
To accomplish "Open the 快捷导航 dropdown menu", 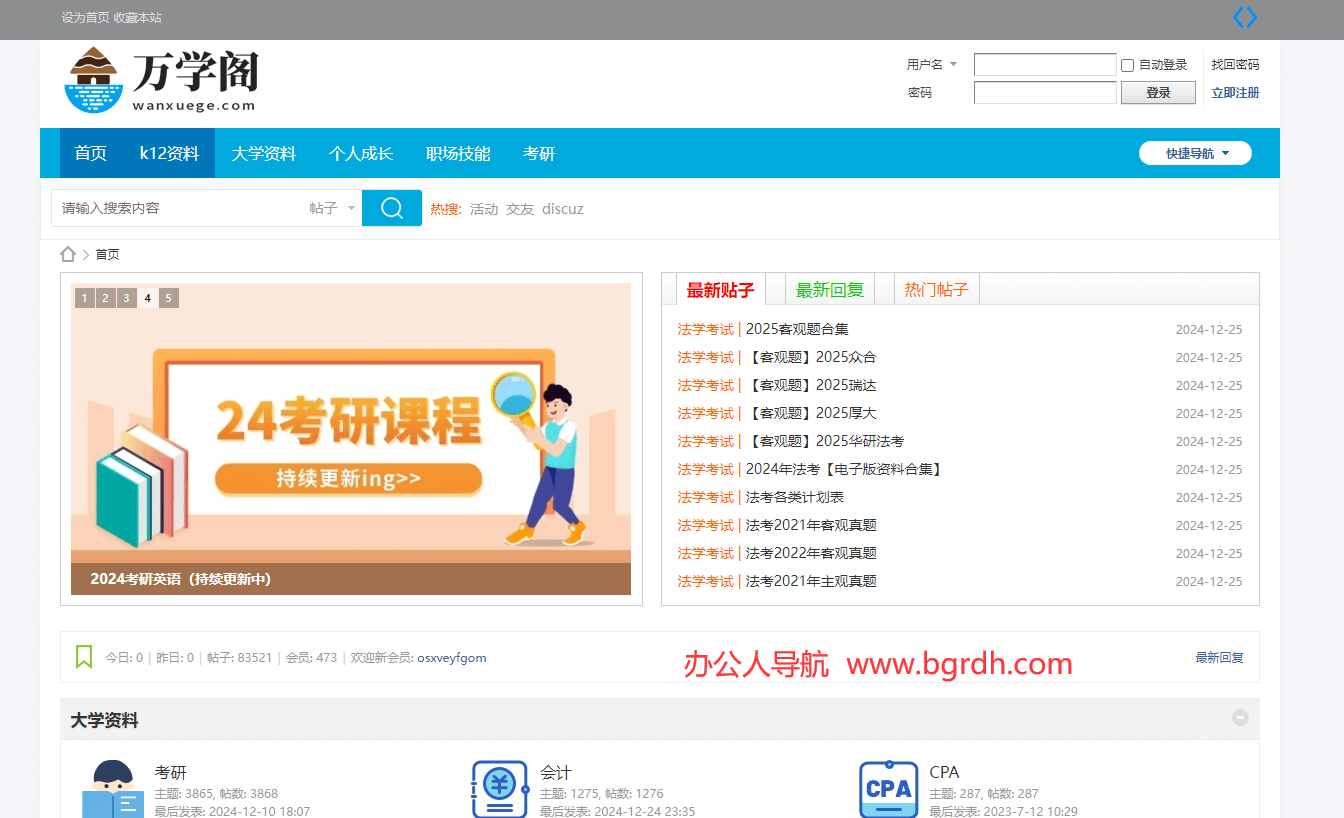I will click(1195, 153).
